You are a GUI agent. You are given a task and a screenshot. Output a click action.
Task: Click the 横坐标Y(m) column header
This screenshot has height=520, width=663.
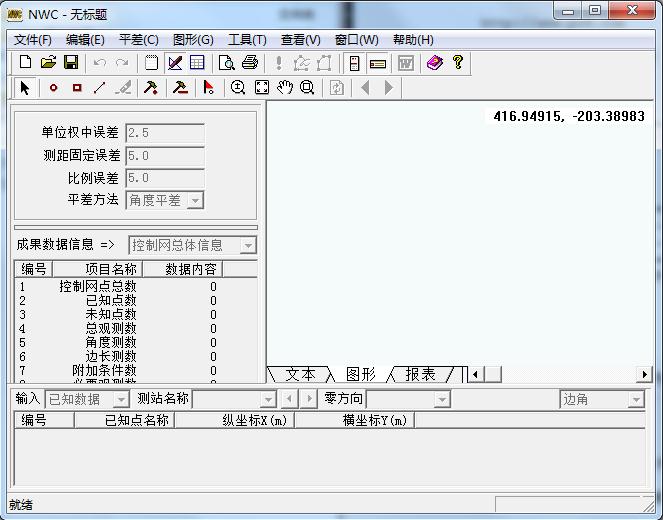tap(354, 420)
